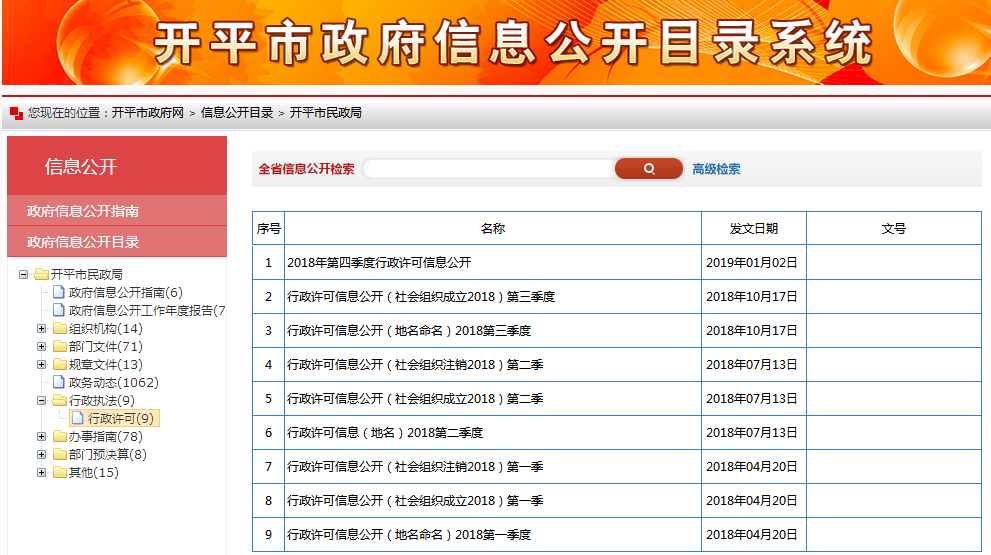Click the 行政许可 page icon
This screenshot has height=555, width=991.
78,418
